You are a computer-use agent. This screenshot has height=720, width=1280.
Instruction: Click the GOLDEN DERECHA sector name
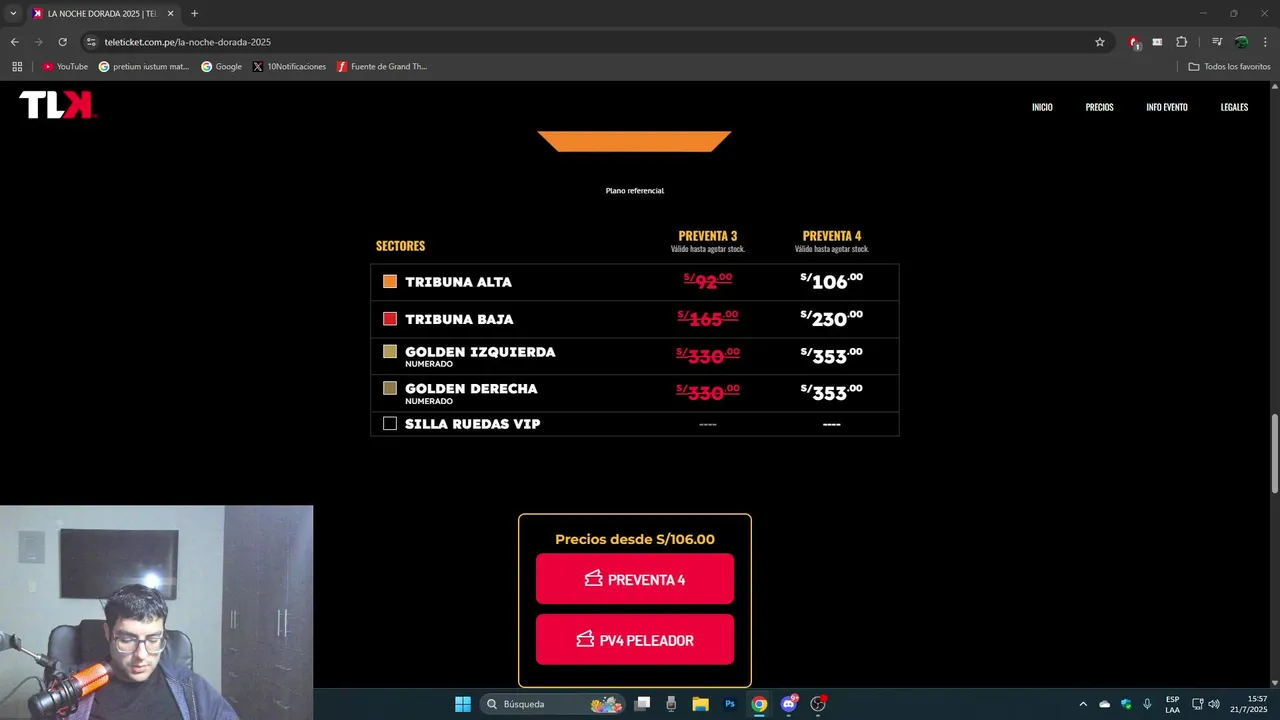[471, 388]
